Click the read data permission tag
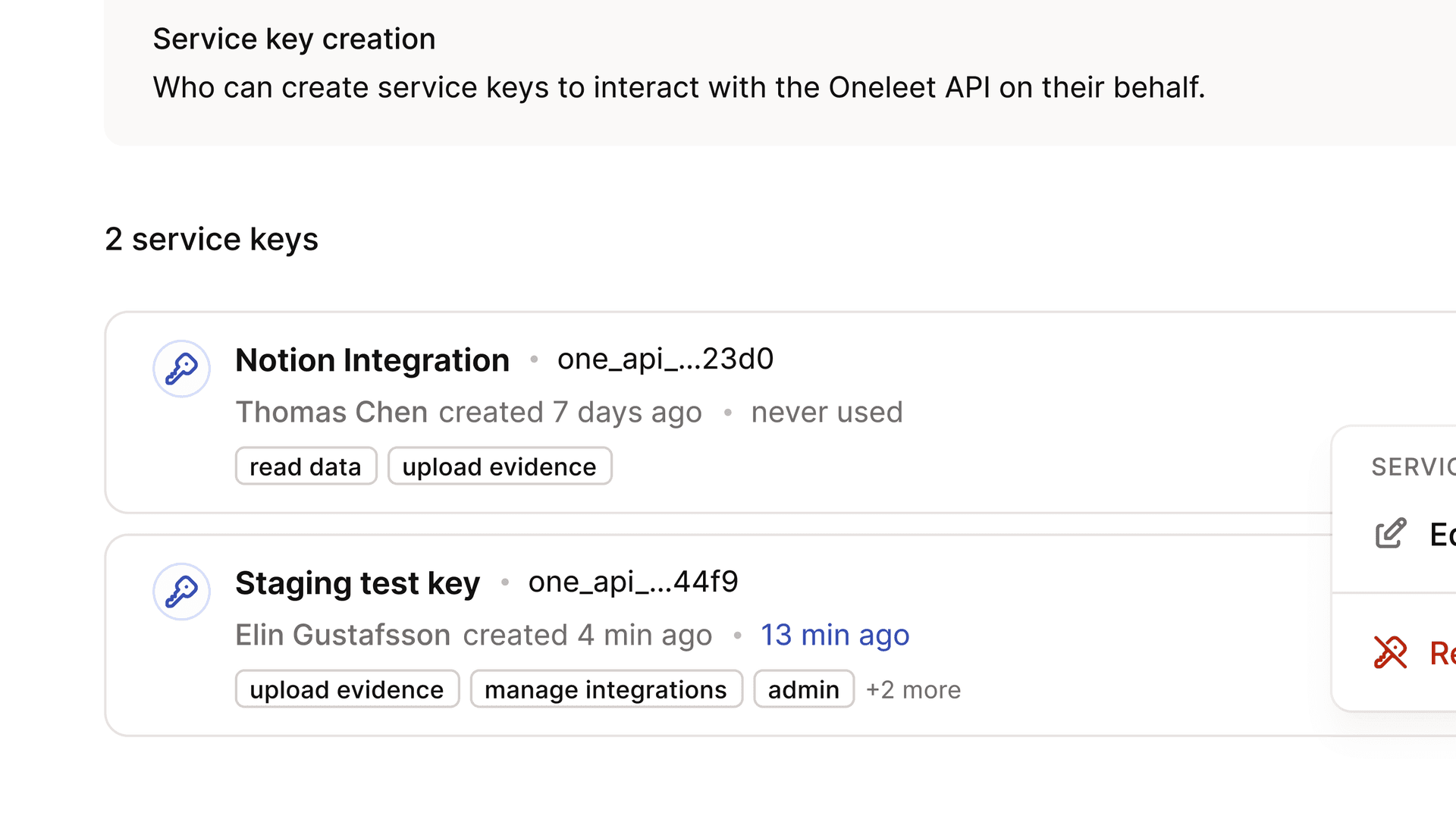The width and height of the screenshot is (1456, 832). click(306, 466)
